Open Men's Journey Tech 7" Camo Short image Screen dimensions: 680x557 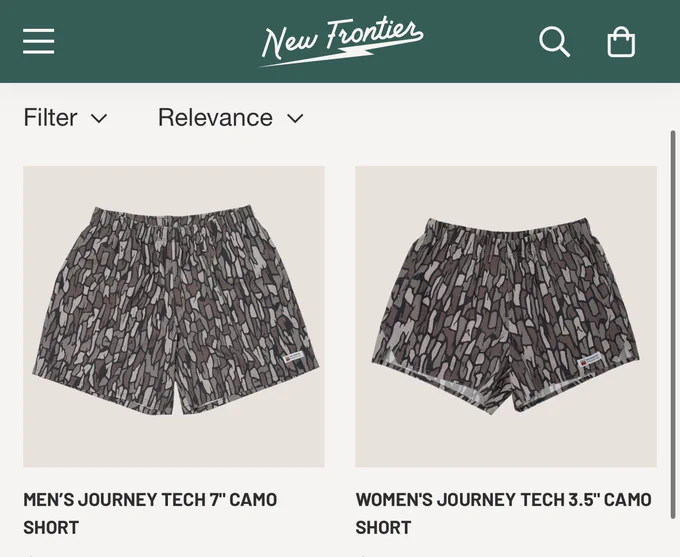(174, 316)
